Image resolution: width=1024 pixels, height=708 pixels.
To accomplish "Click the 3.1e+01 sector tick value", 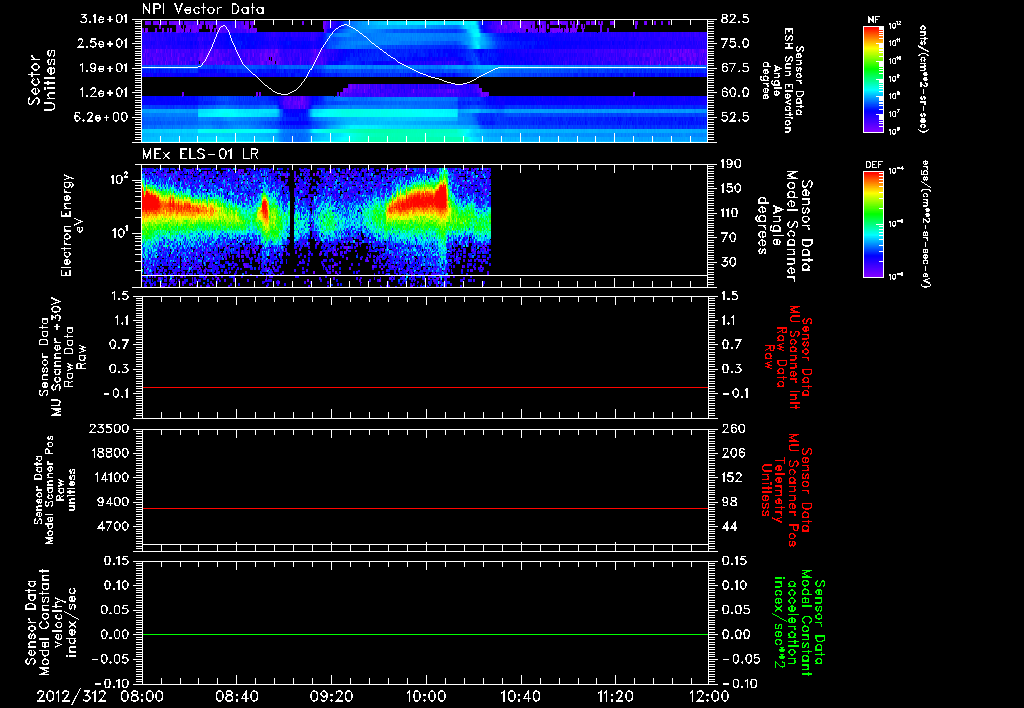I will click(x=104, y=19).
